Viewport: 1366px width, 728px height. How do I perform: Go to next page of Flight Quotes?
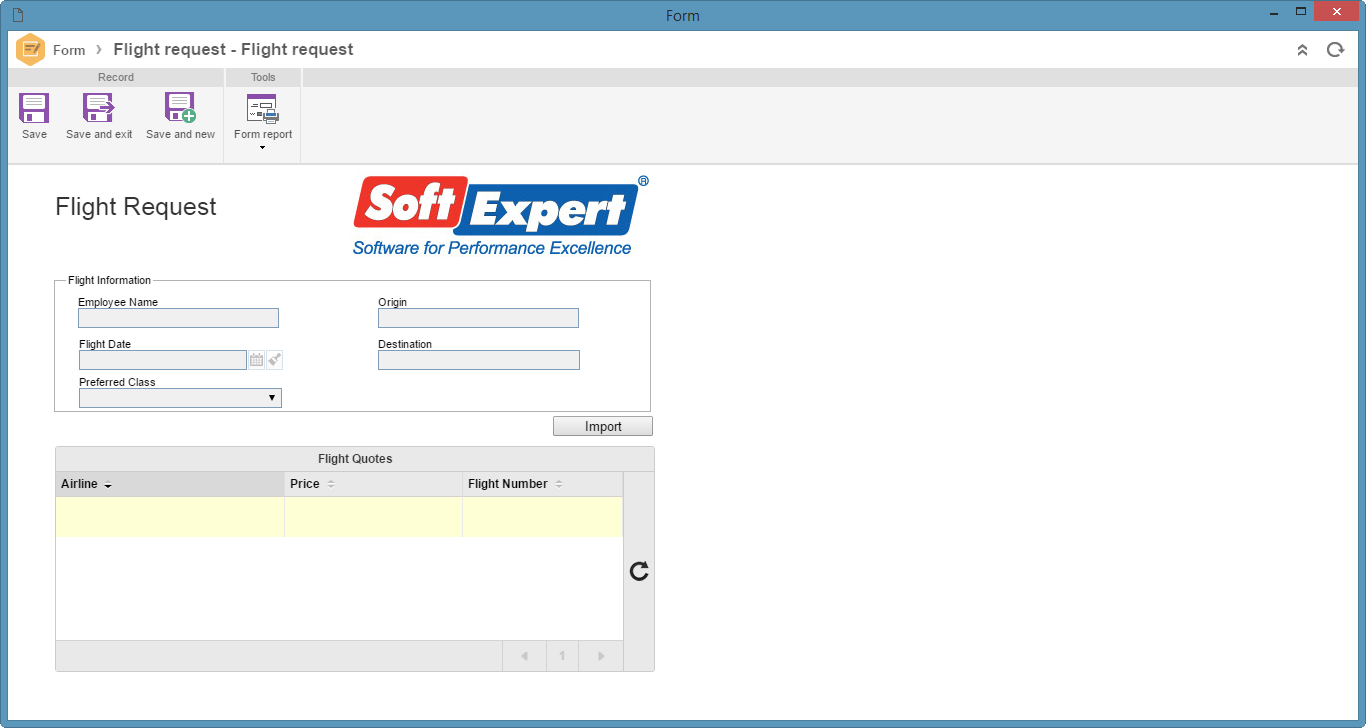pos(601,656)
